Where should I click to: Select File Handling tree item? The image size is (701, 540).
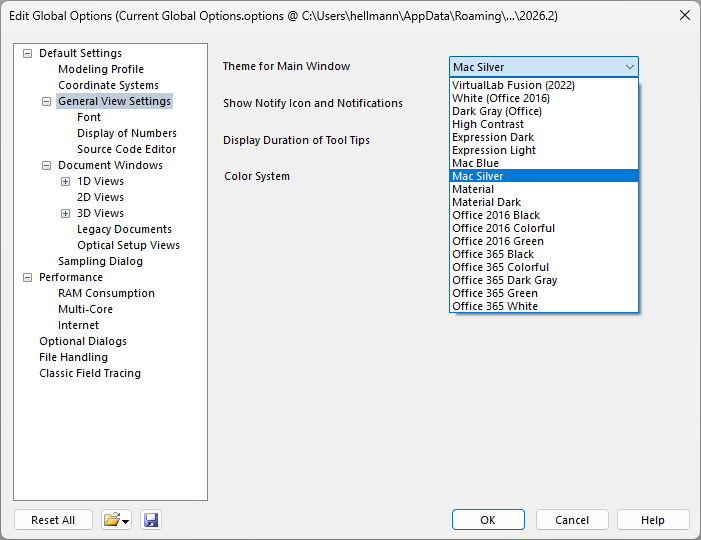click(74, 358)
